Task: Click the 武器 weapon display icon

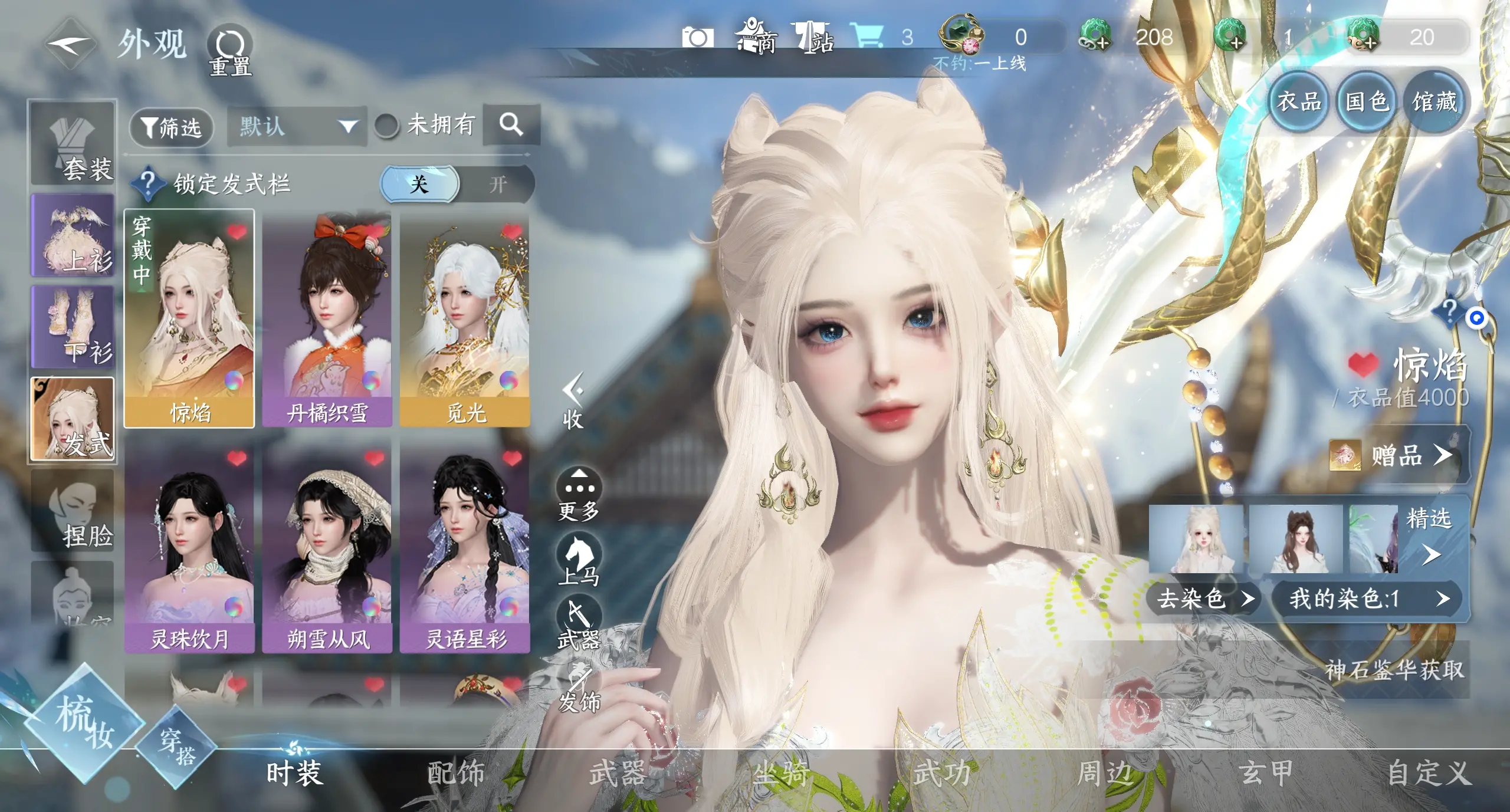Action: click(x=579, y=624)
